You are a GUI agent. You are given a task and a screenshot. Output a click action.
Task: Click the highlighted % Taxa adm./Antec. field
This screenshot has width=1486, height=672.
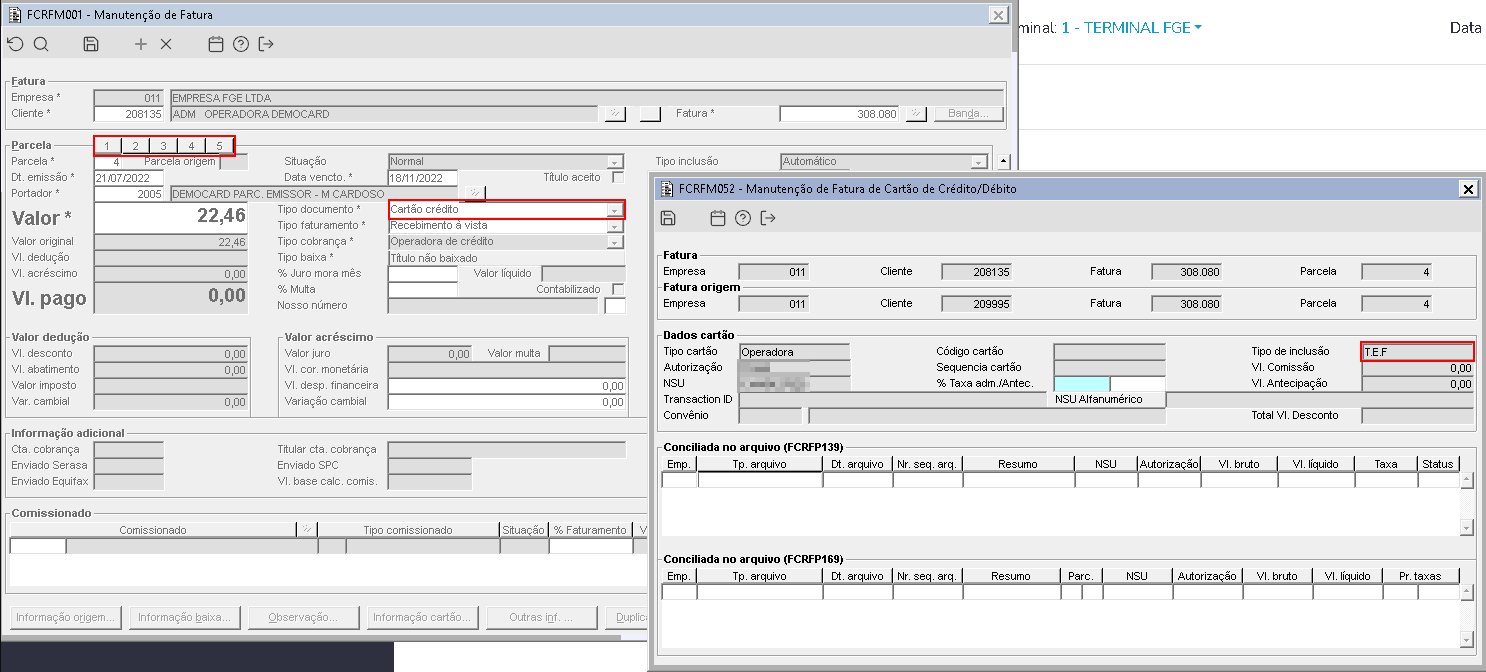pyautogui.click(x=1082, y=383)
